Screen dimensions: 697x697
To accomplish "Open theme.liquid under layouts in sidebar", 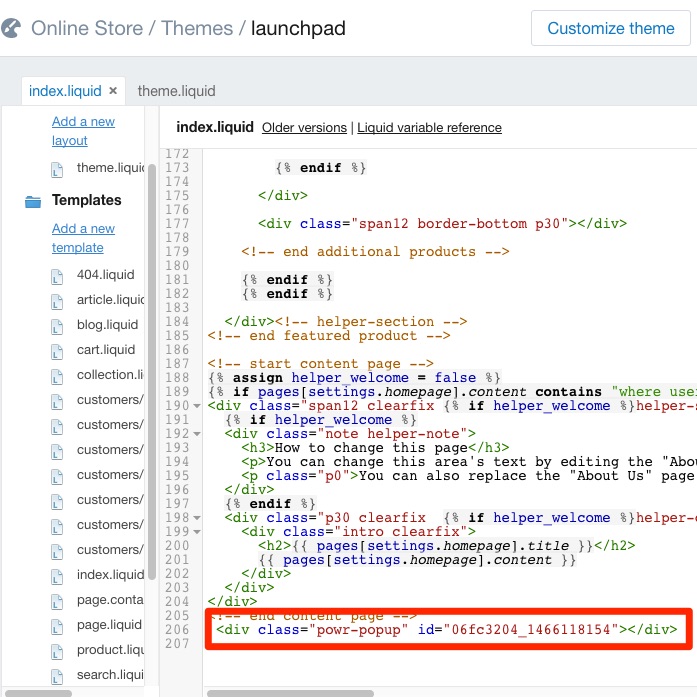I will pyautogui.click(x=110, y=168).
